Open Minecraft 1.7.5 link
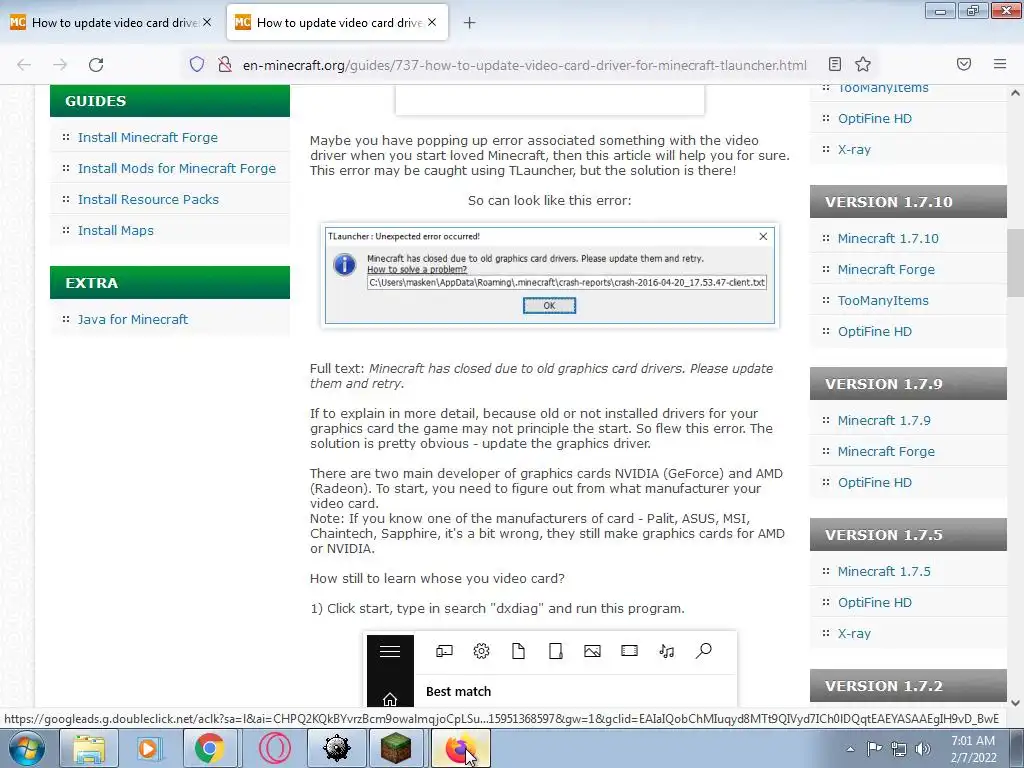1024x768 pixels. point(884,571)
